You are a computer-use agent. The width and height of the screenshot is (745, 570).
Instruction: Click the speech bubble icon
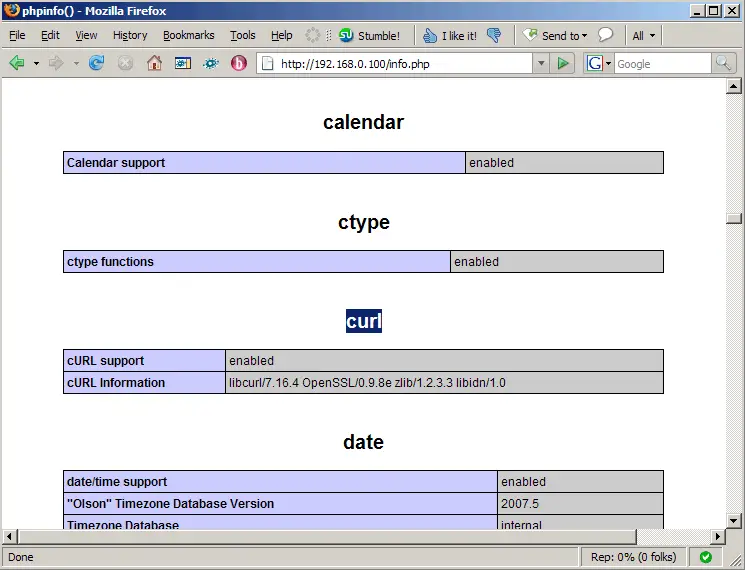click(605, 35)
